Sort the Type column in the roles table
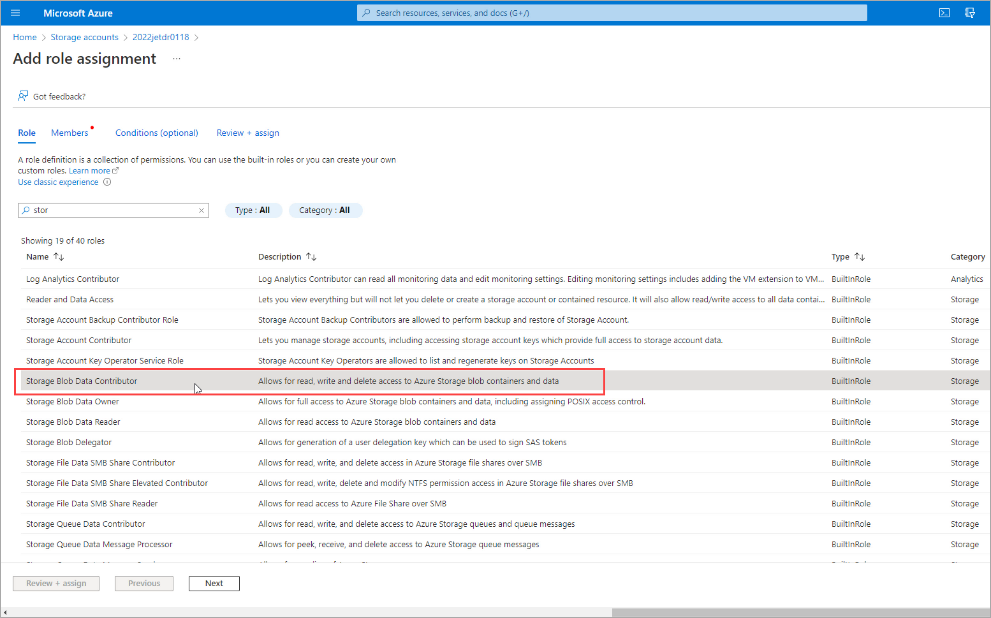Image resolution: width=991 pixels, height=618 pixels. tap(860, 257)
